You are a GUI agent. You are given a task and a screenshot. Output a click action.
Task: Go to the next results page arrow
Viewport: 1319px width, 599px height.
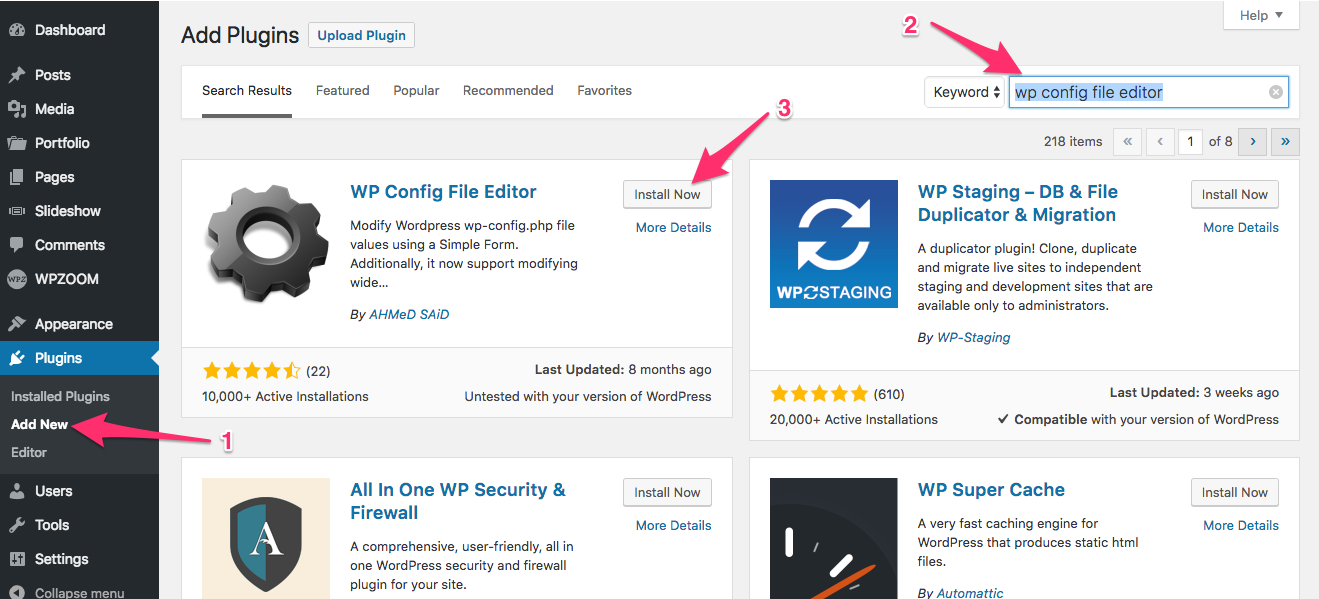coord(1253,141)
